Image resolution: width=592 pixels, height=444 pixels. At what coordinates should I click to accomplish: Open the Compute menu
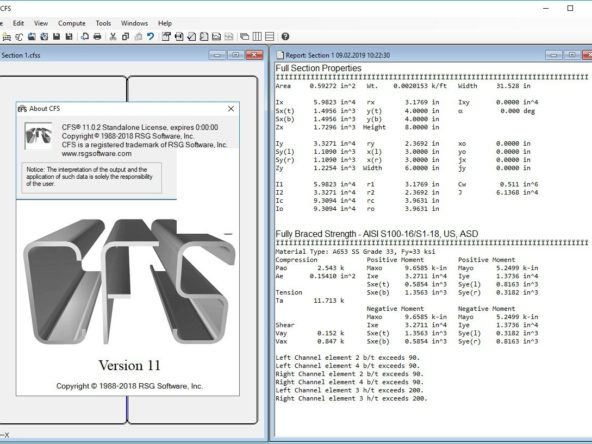click(x=72, y=23)
